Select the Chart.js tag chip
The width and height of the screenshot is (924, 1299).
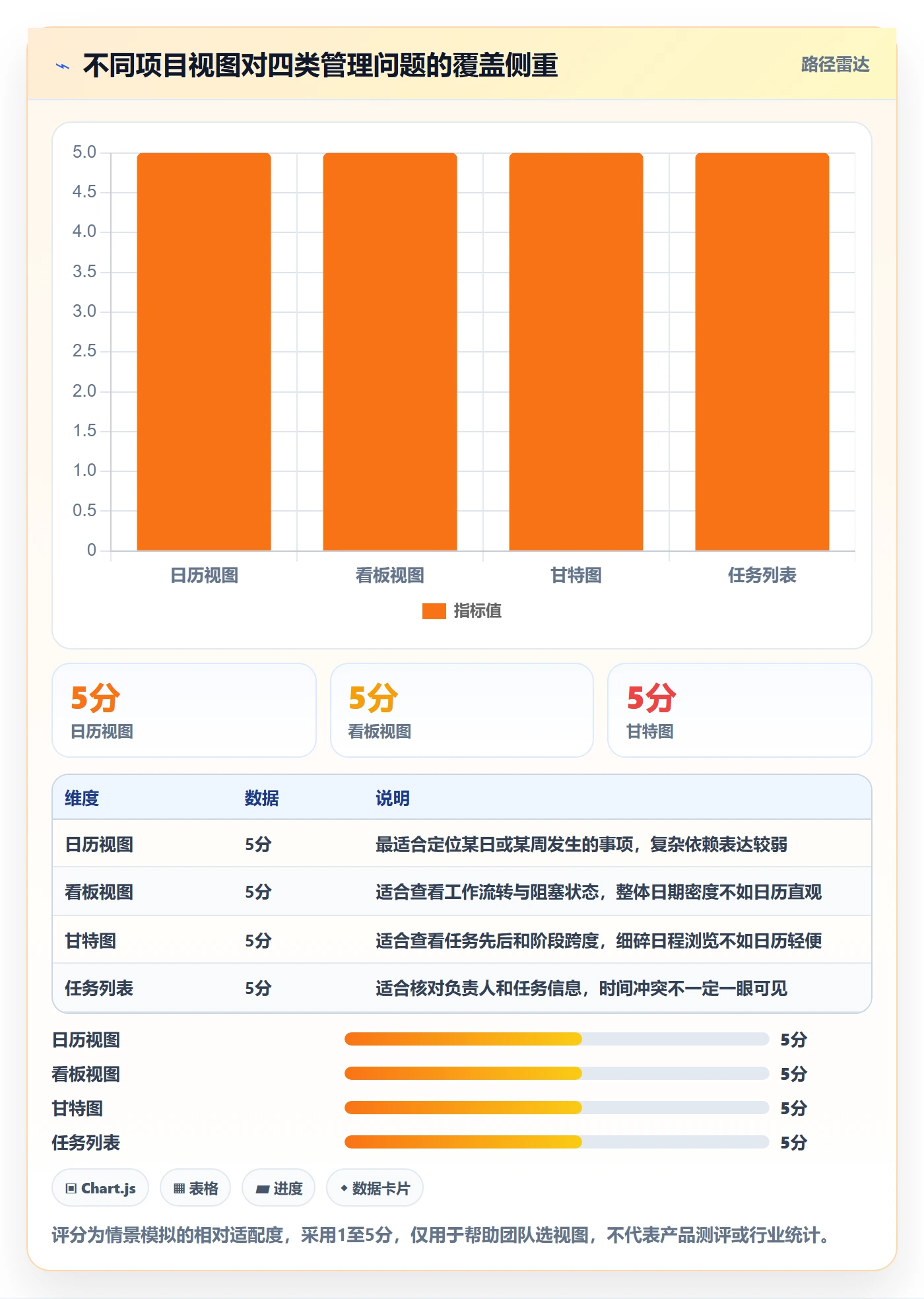click(x=100, y=1189)
